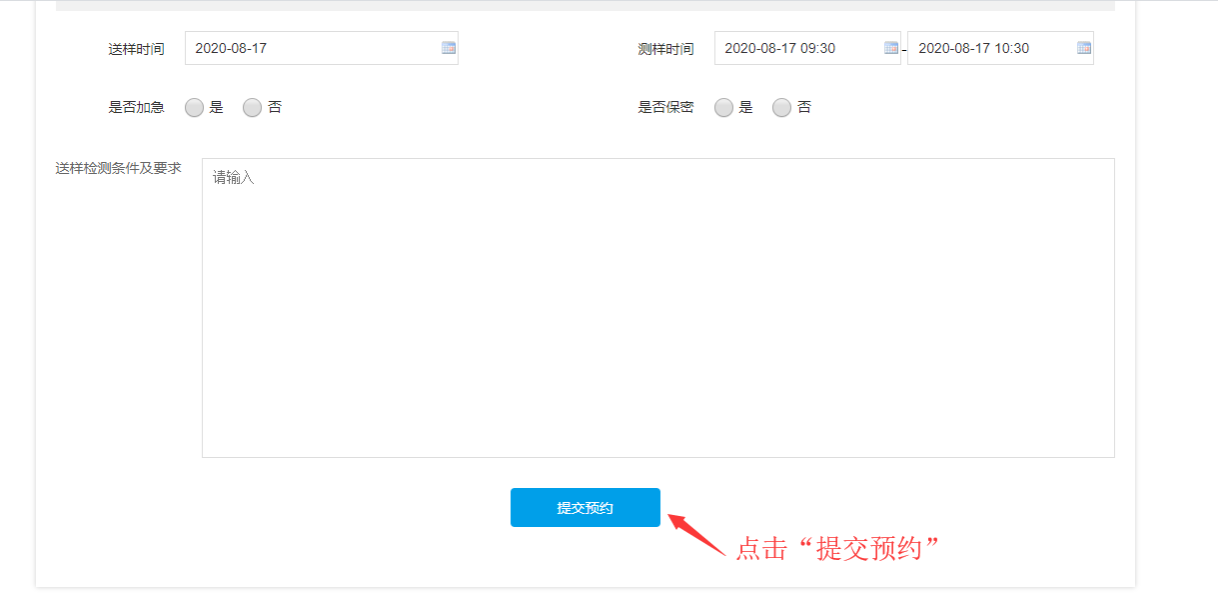
Task: Select 否 for 是否加急
Action: [x=252, y=108]
